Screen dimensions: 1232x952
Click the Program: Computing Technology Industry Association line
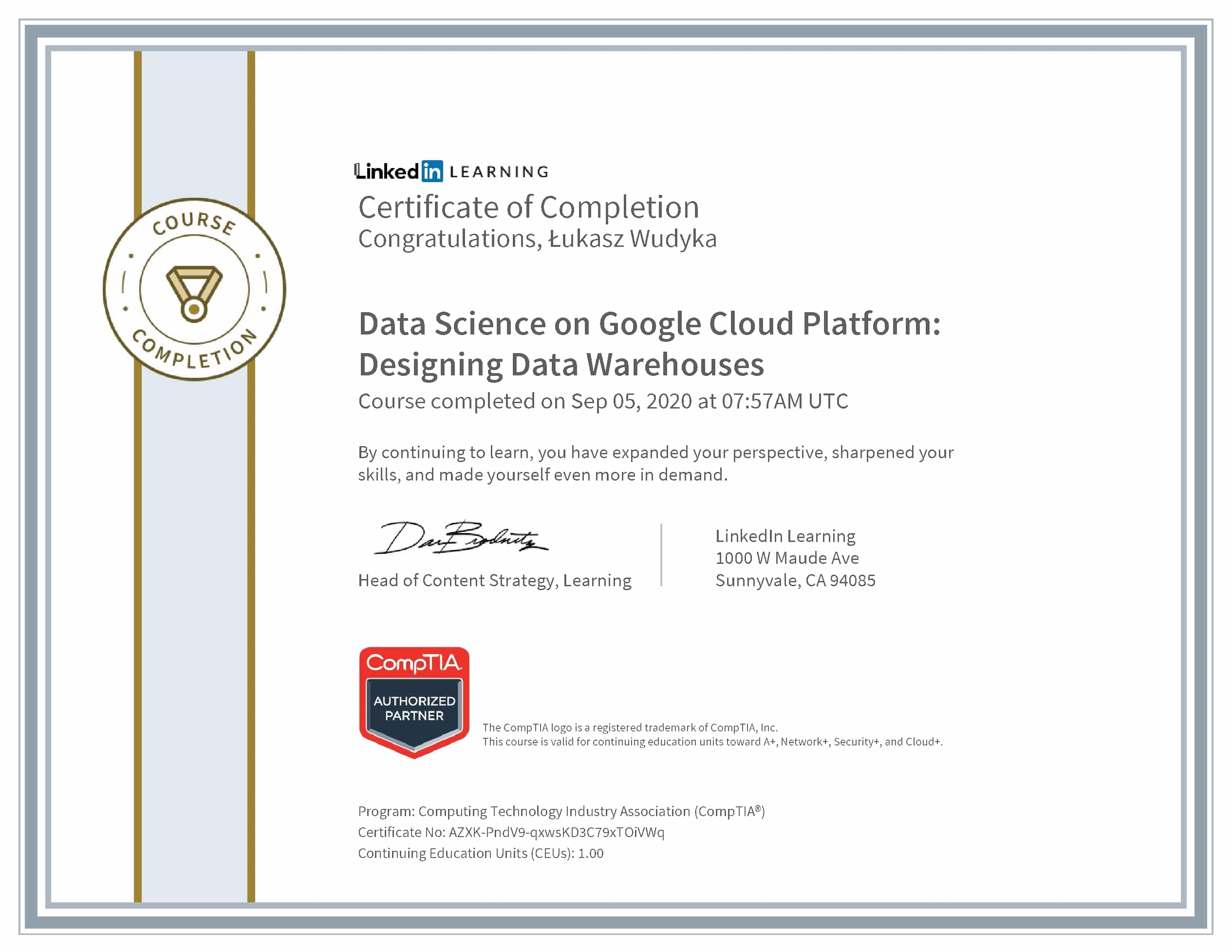click(x=561, y=811)
